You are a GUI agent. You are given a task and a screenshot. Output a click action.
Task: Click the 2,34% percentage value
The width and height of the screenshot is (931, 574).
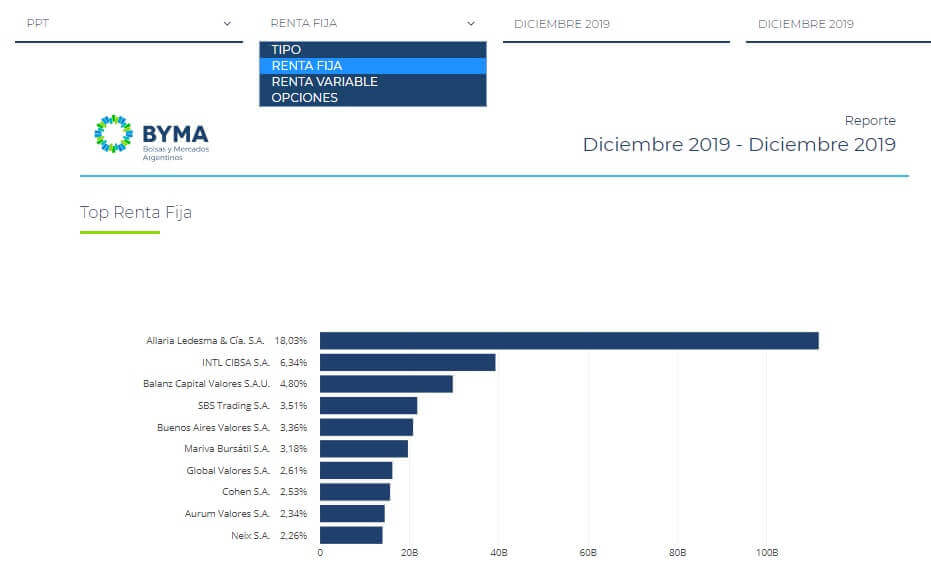(294, 514)
